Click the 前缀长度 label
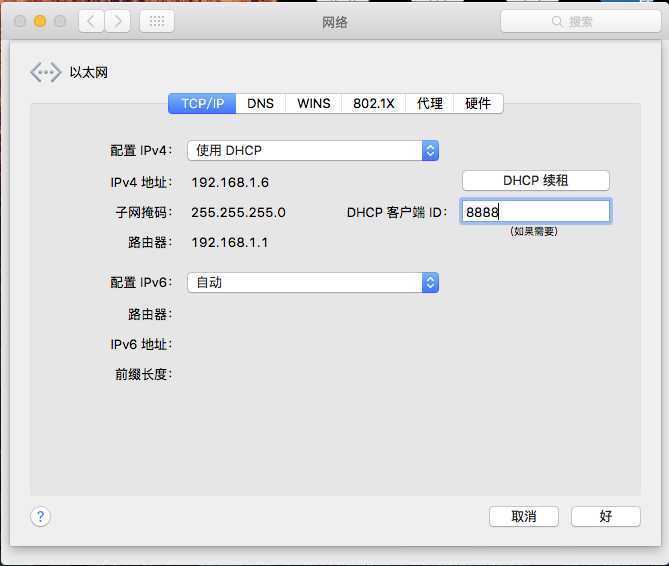This screenshot has width=669, height=566. click(x=143, y=374)
